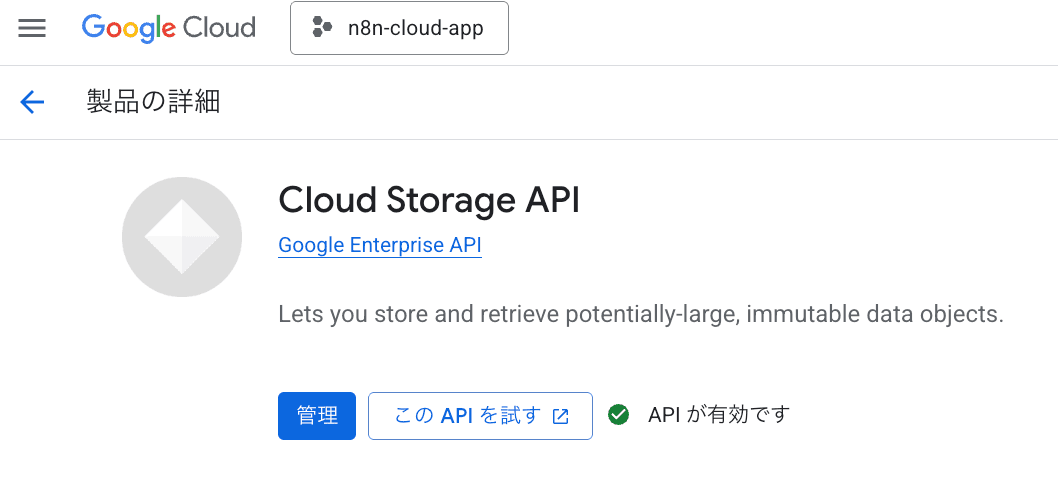Click the white diamond inside the API logo

tap(182, 237)
